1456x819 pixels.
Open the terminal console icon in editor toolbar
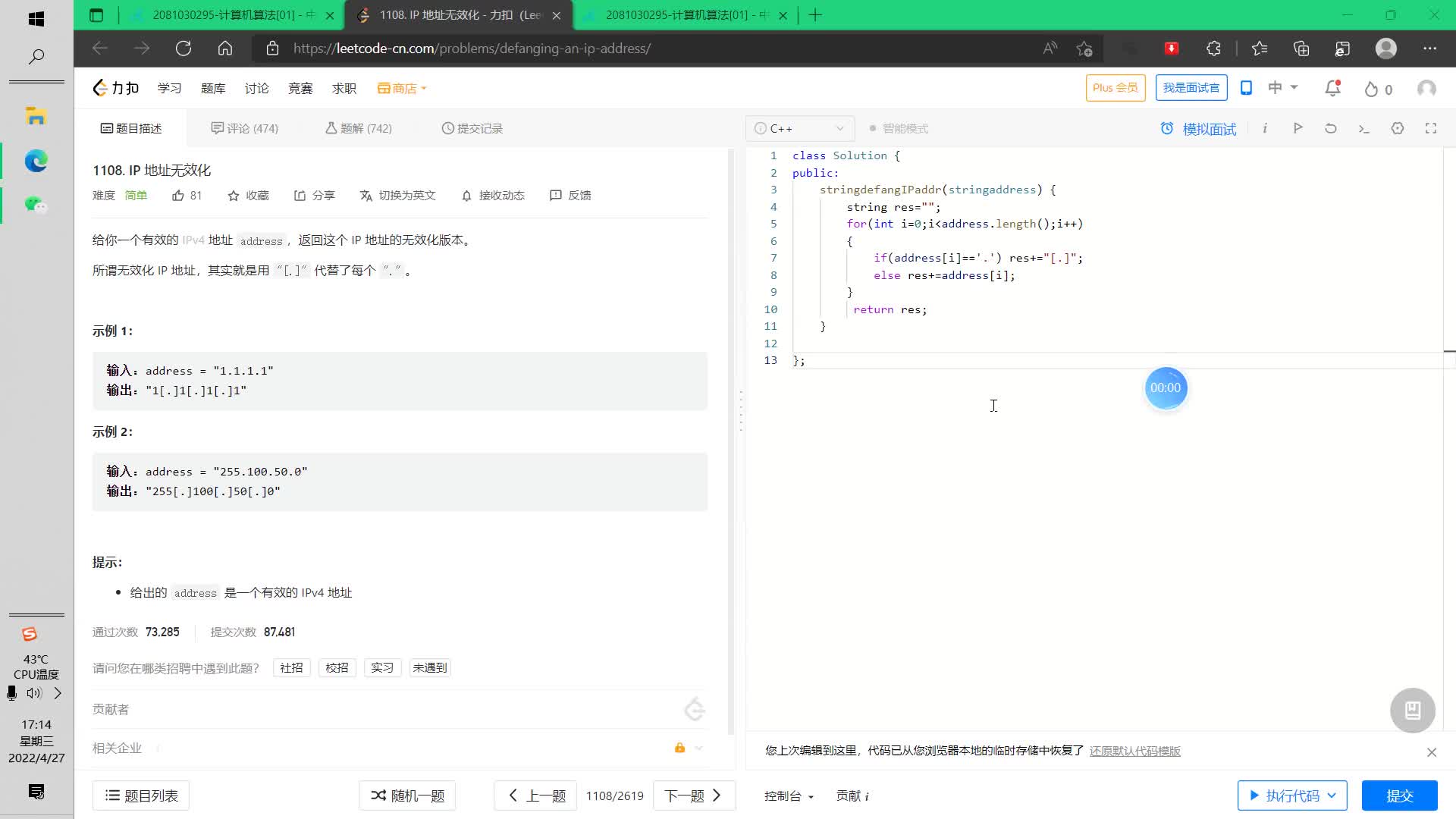tap(1363, 128)
